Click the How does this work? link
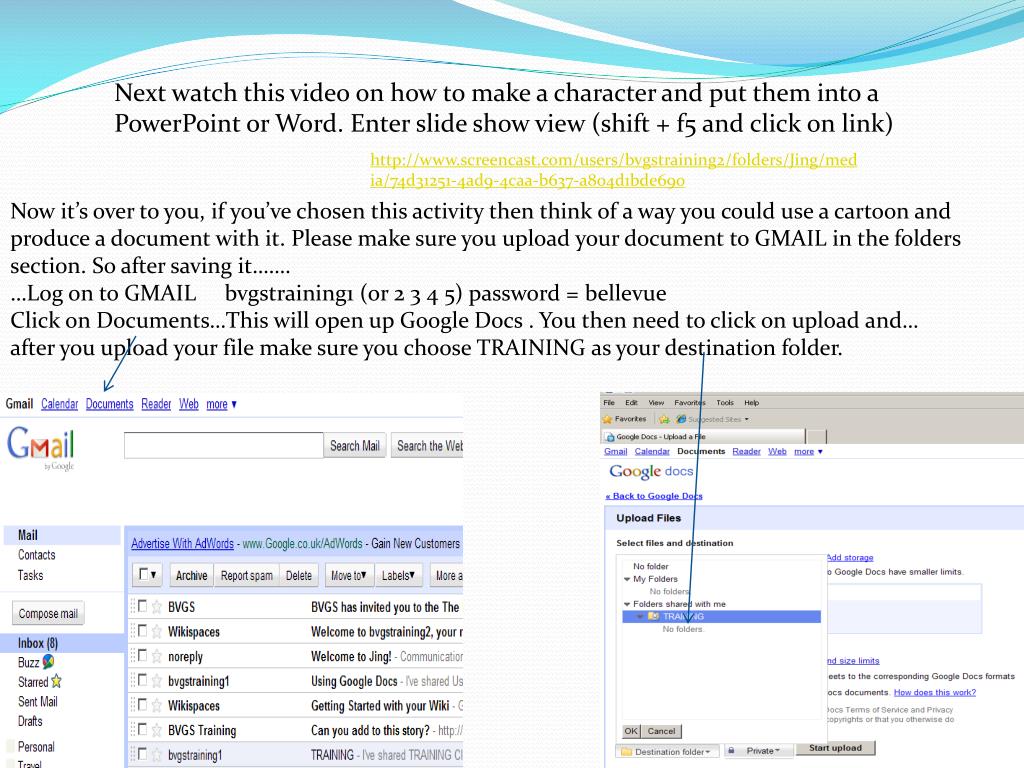The height and width of the screenshot is (768, 1024). (x=935, y=692)
